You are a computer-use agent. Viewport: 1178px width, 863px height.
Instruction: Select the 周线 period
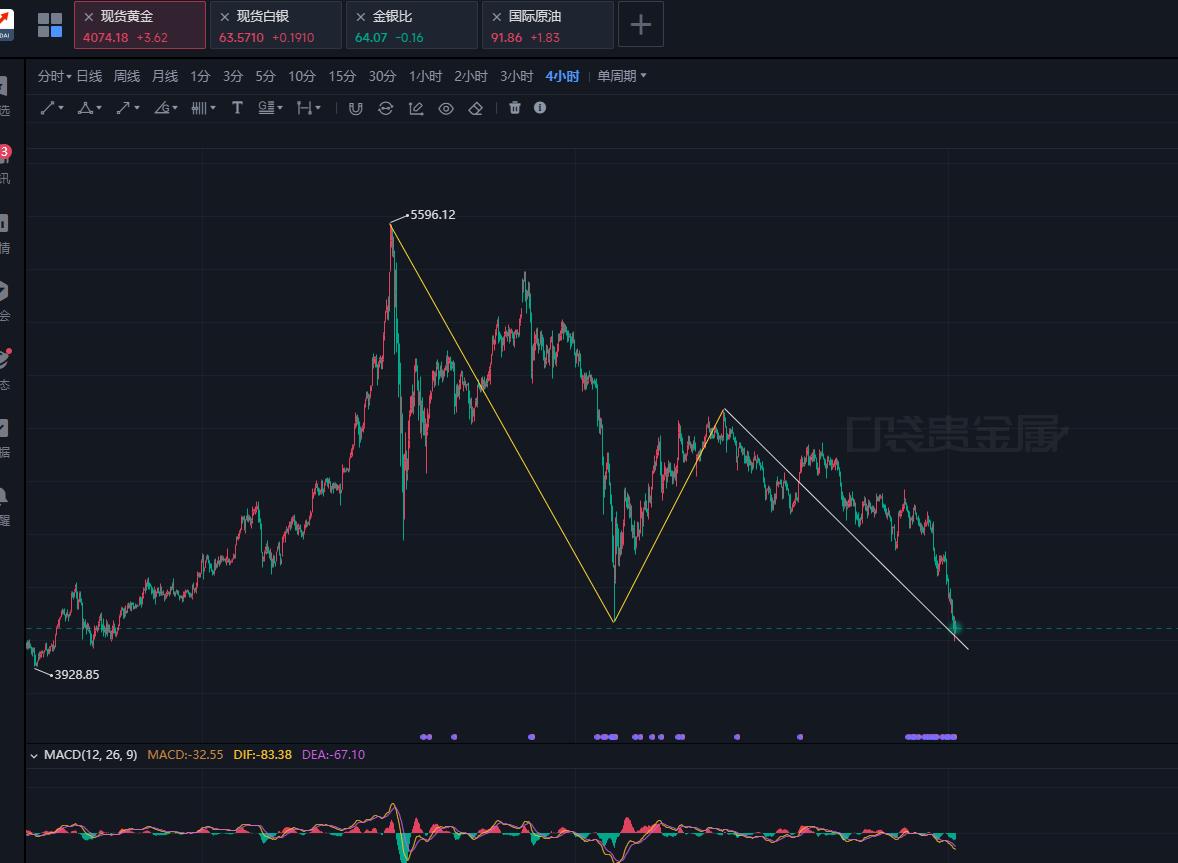(126, 76)
